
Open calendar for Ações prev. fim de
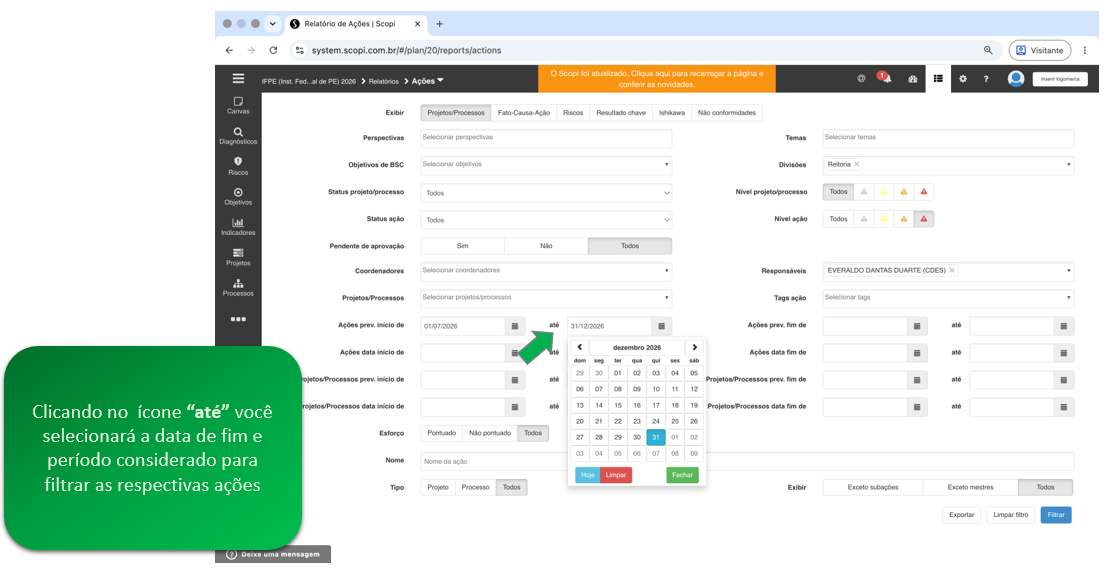pyautogui.click(x=917, y=326)
